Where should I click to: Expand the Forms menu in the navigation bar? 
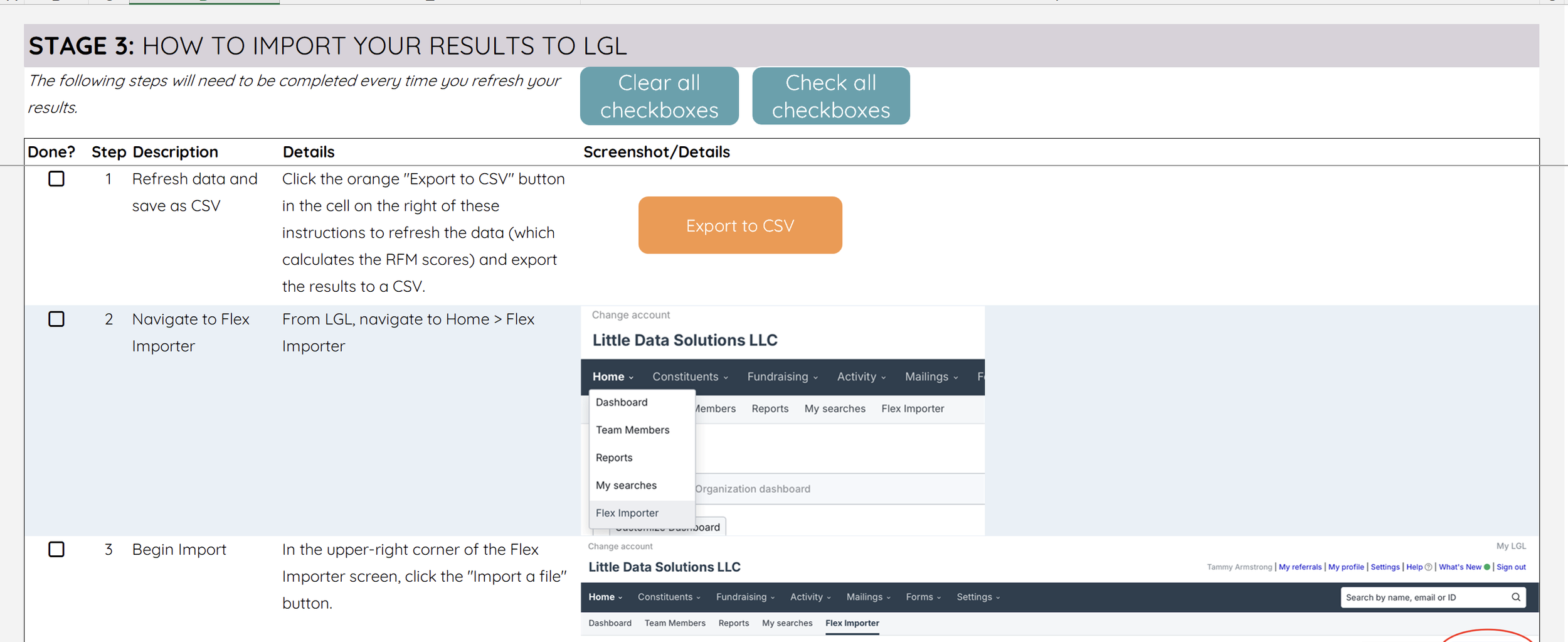tap(923, 597)
